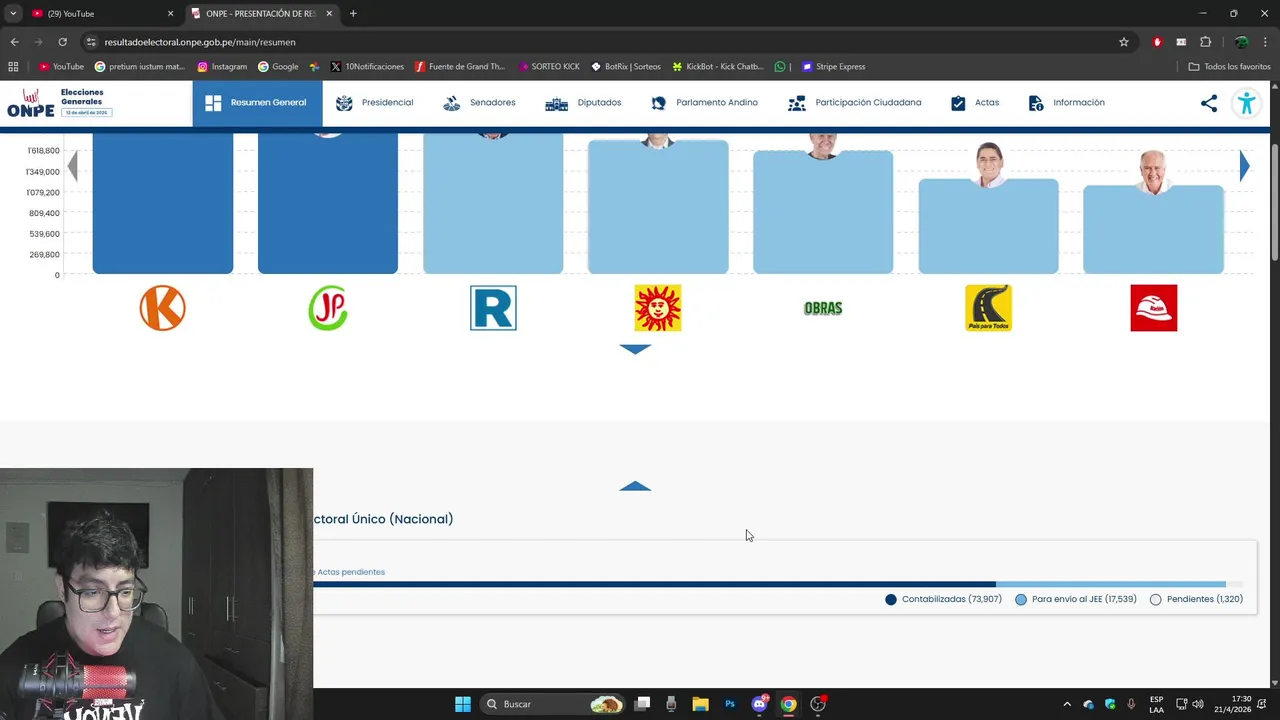Open the Windows Start menu
The image size is (1280, 720).
tap(462, 704)
